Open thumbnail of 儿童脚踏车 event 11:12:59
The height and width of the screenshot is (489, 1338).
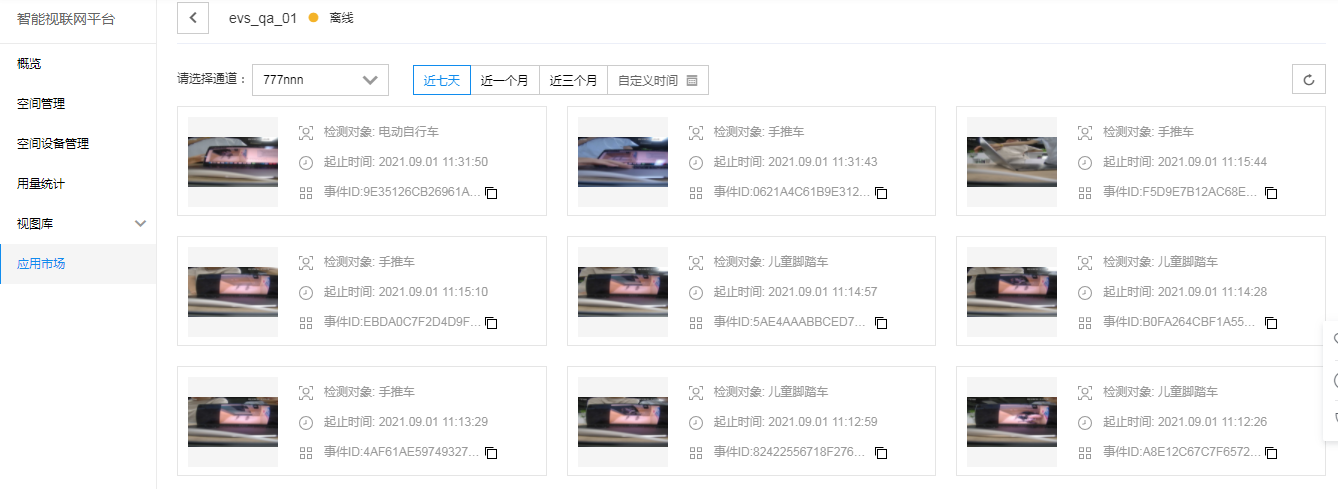pos(623,422)
